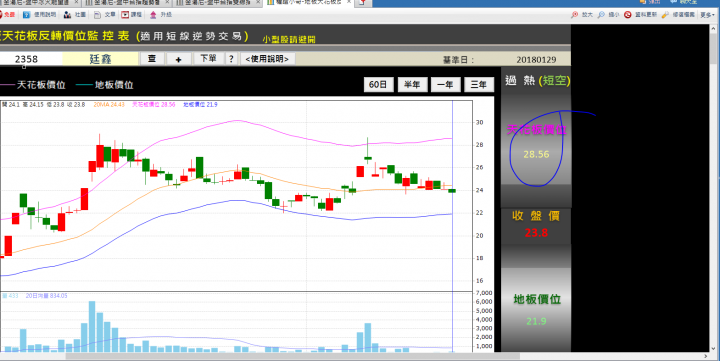
Task: Click the 收盤價 heading in side panel
Action: (x=536, y=216)
